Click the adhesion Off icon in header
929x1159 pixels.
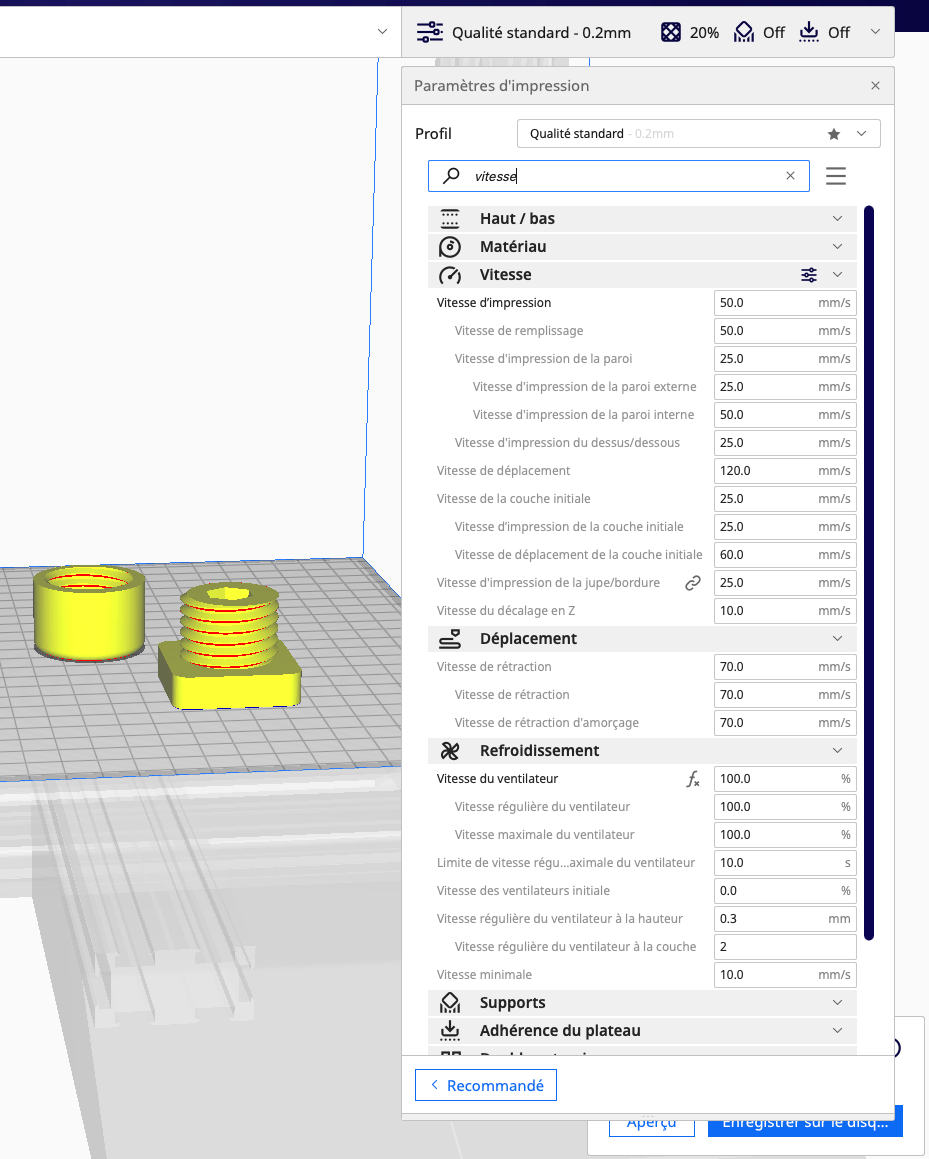[x=809, y=33]
